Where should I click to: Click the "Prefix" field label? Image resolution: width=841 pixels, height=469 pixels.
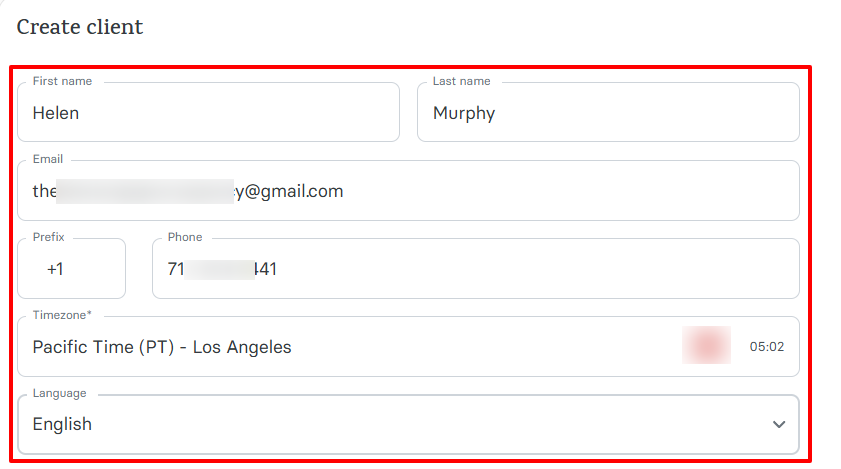click(49, 237)
